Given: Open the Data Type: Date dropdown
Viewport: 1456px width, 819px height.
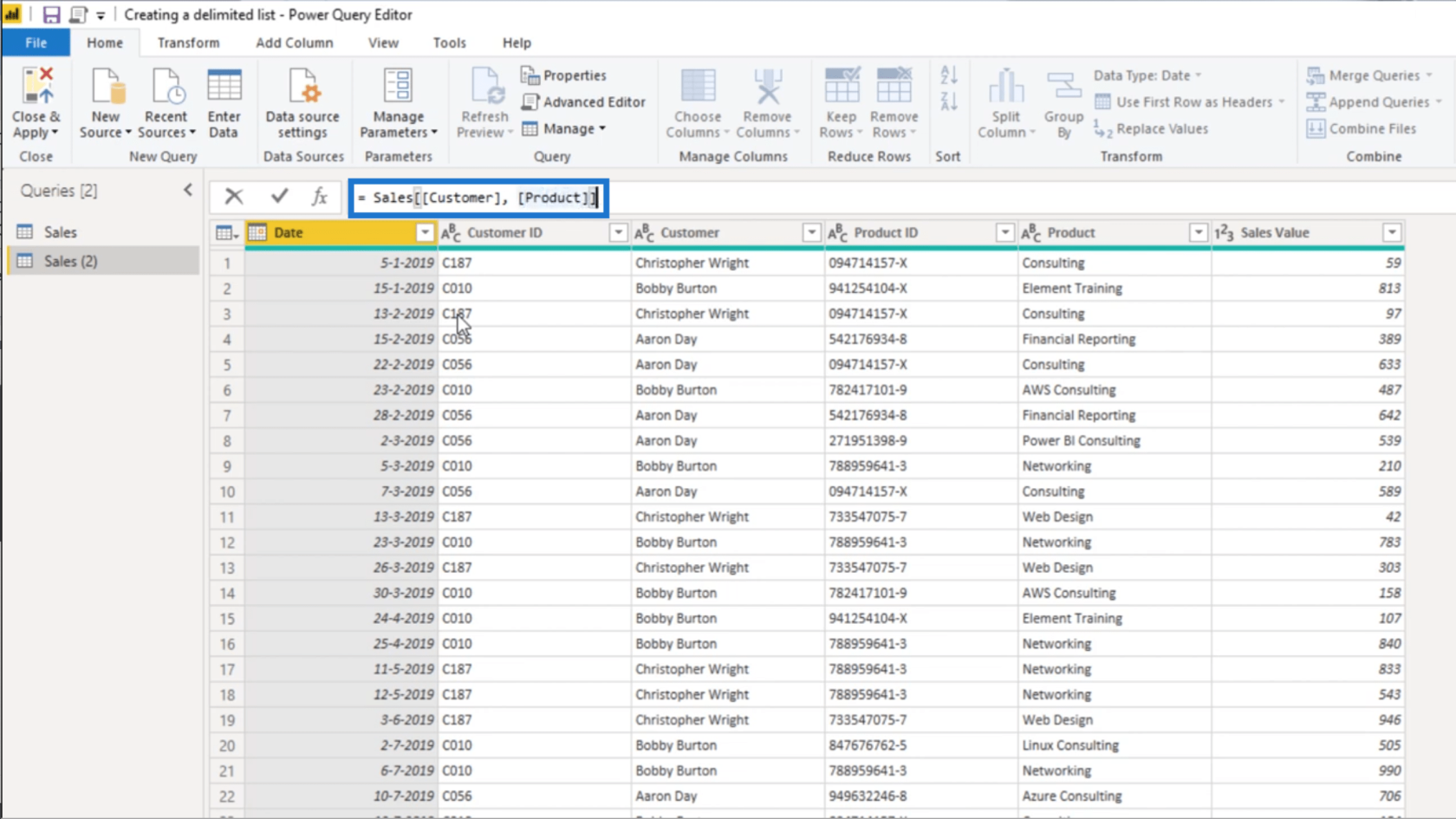Looking at the screenshot, I should pyautogui.click(x=1147, y=75).
